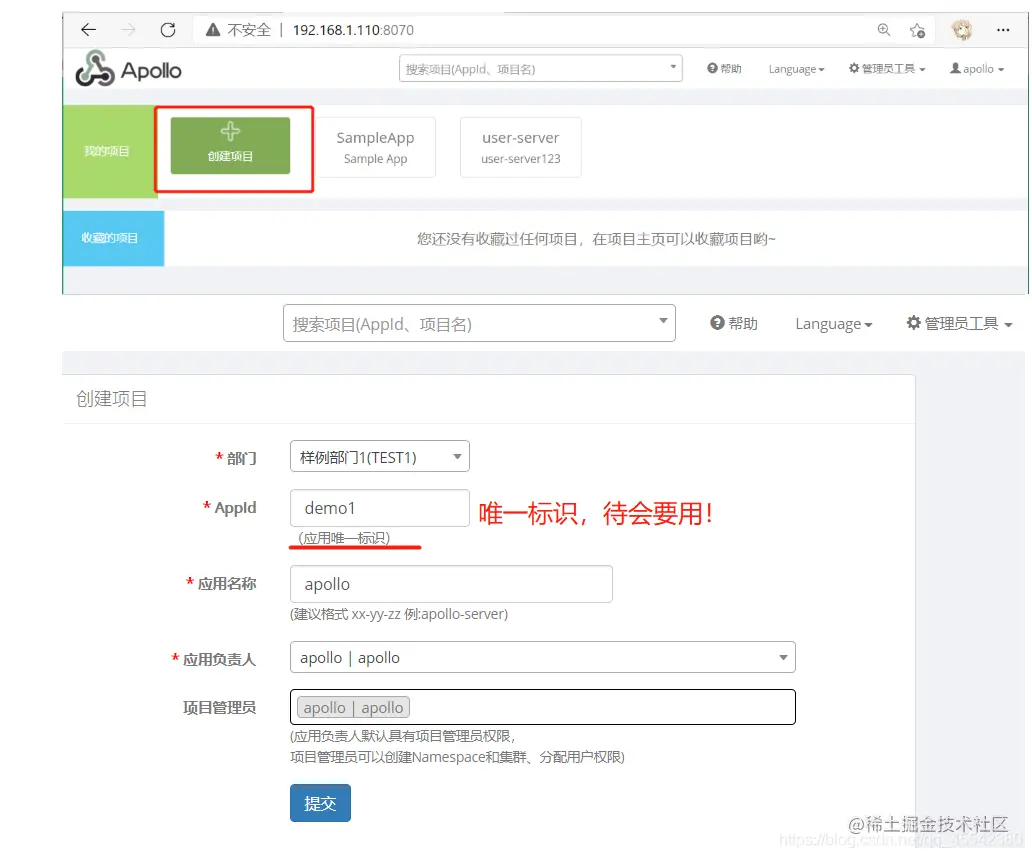Reload the page with refresh icon
The height and width of the screenshot is (858, 1032).
pyautogui.click(x=168, y=30)
